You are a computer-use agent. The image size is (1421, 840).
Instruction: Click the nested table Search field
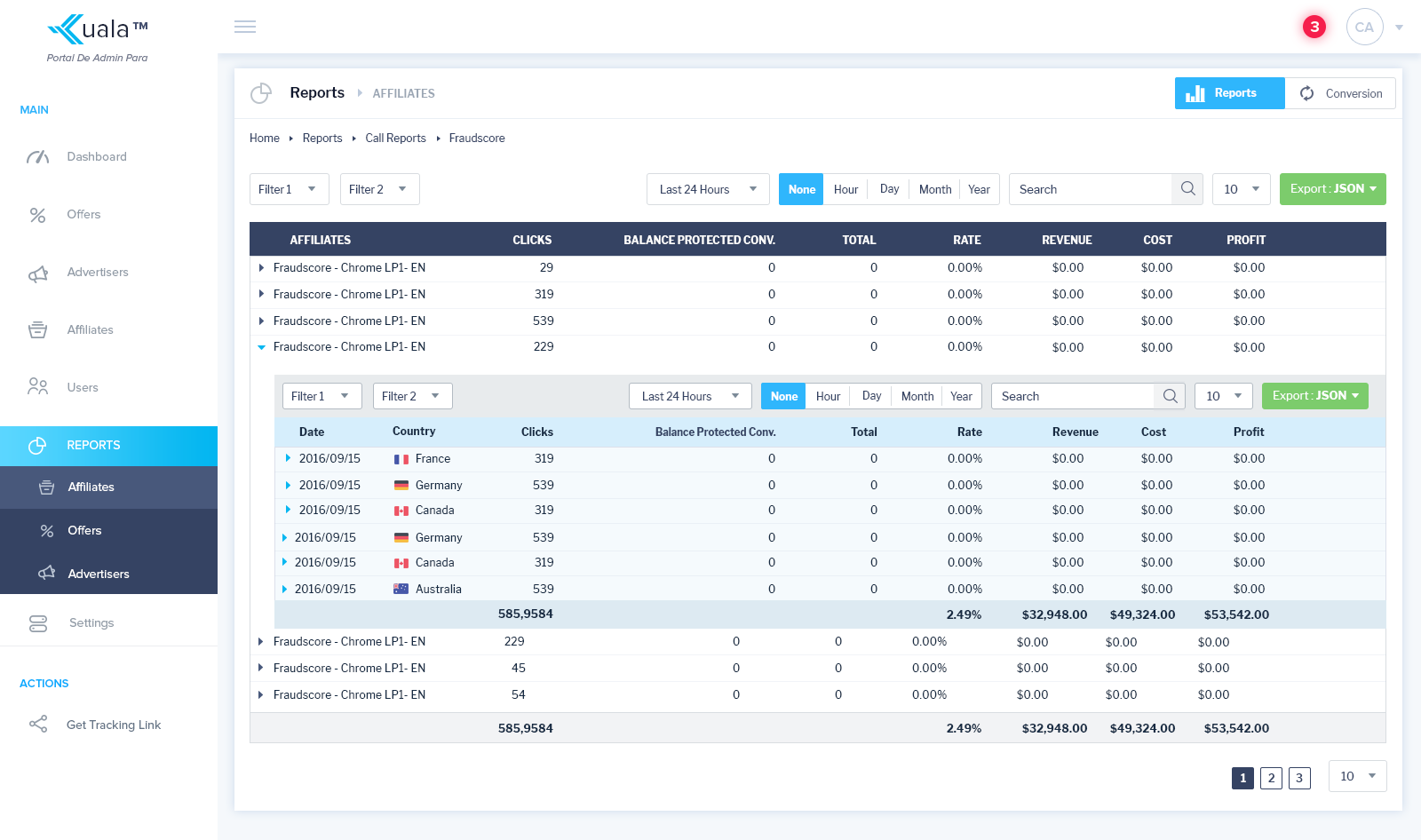(1072, 396)
